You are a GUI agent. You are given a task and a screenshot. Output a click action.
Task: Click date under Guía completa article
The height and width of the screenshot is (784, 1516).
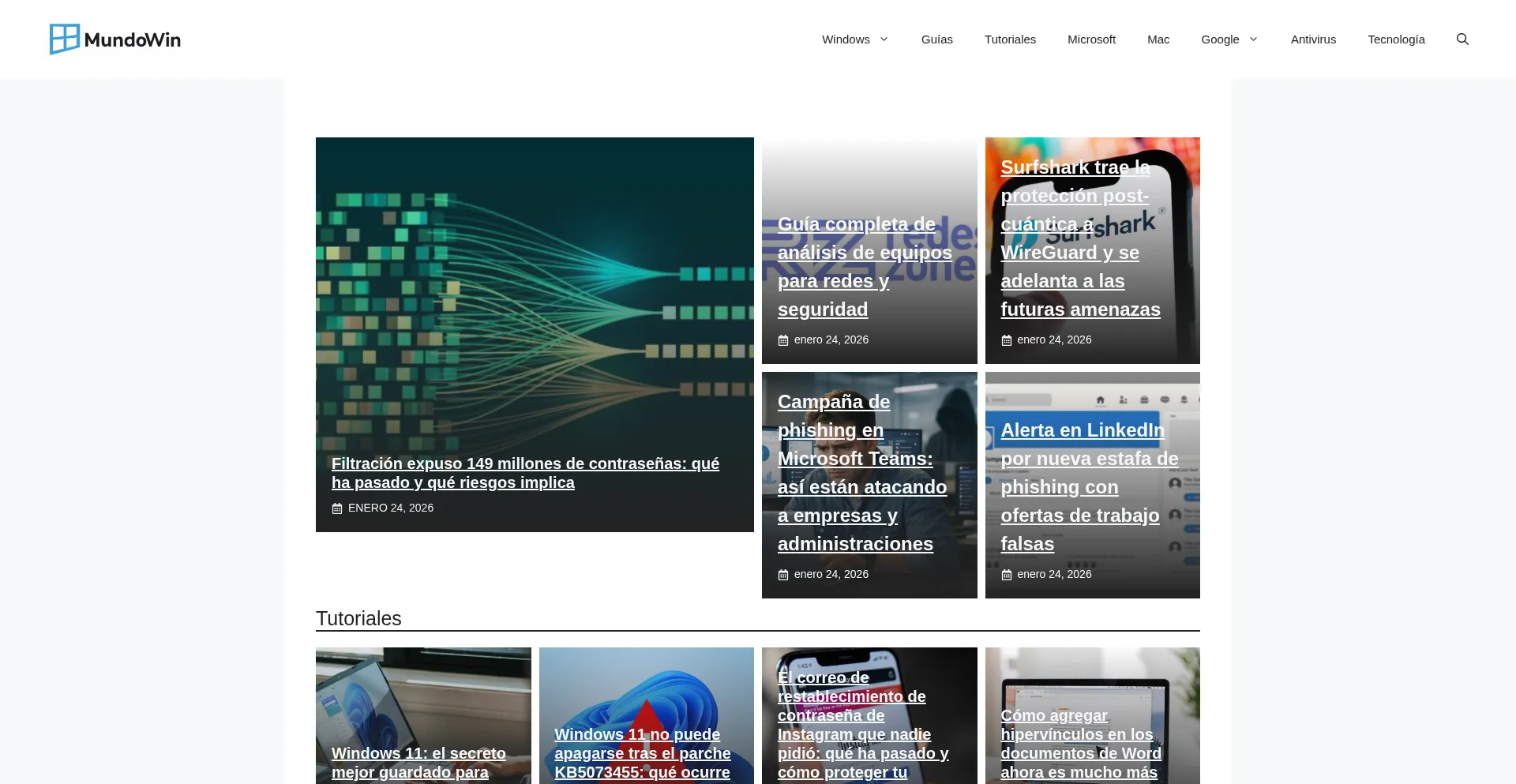pos(831,339)
